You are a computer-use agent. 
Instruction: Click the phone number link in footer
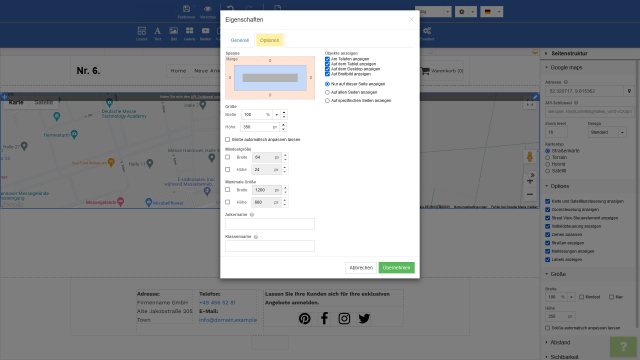(x=217, y=303)
